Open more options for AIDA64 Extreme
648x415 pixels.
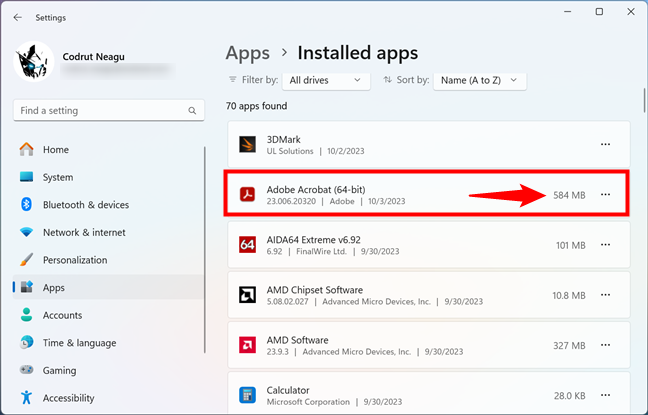point(605,245)
